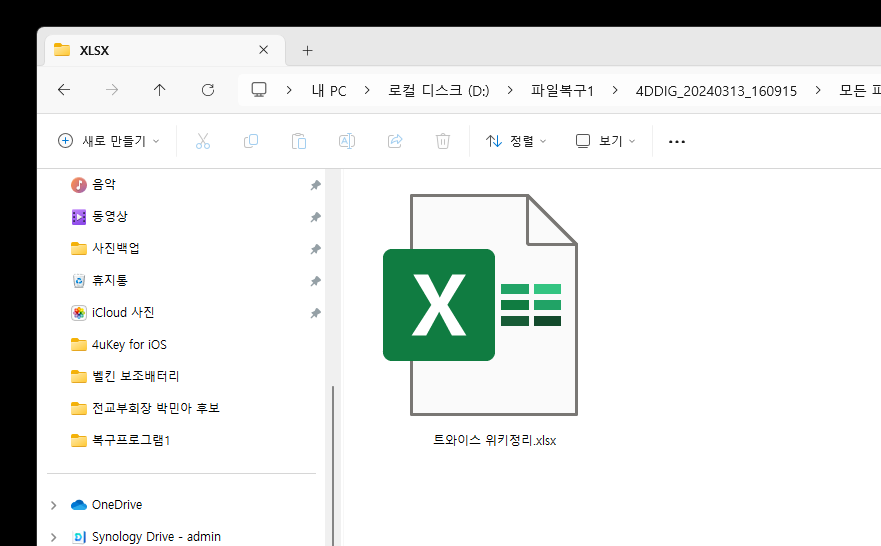Click the monitor icon in address bar
The height and width of the screenshot is (546, 881).
click(x=259, y=90)
